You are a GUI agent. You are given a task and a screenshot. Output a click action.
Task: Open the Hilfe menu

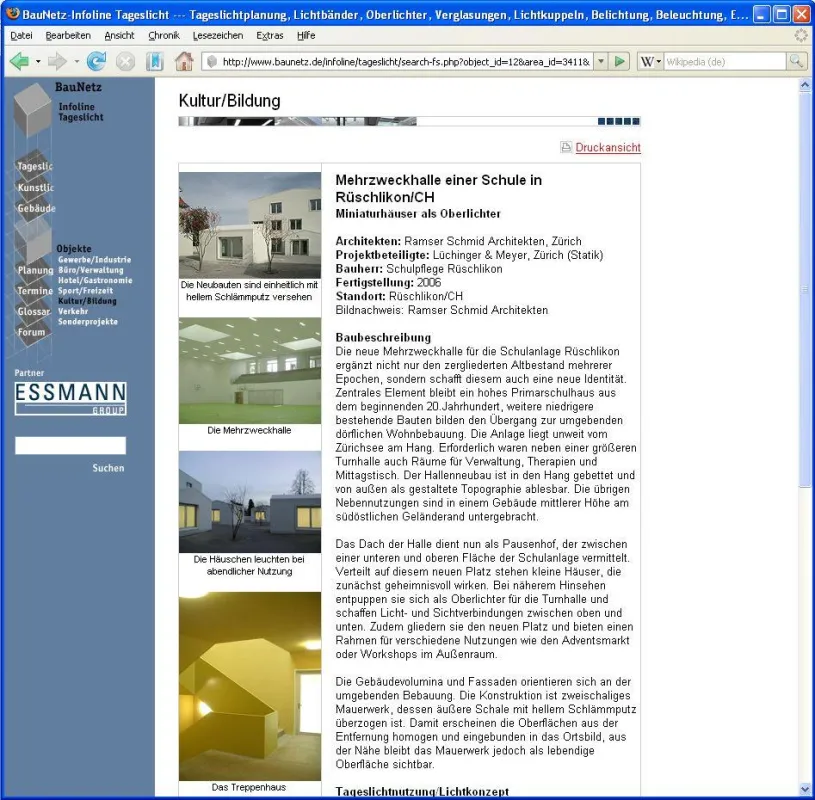click(306, 35)
